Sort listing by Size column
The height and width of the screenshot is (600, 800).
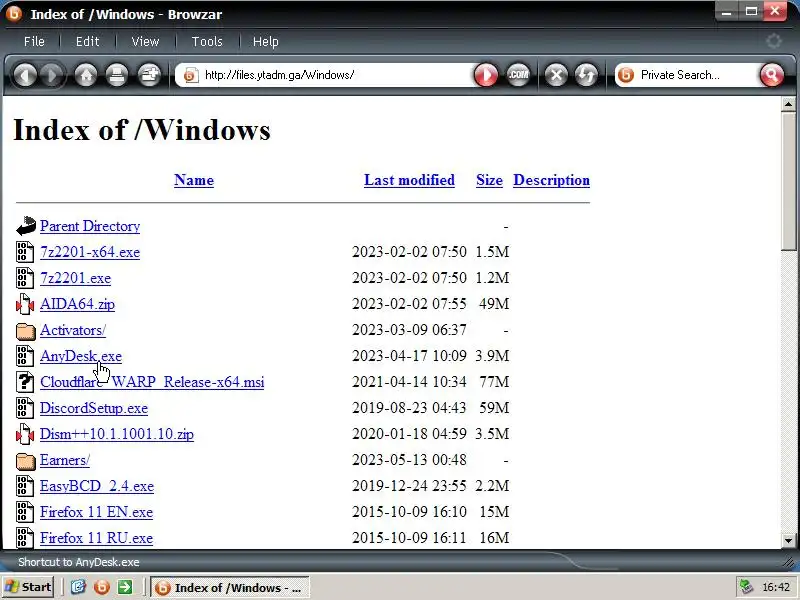tap(489, 180)
